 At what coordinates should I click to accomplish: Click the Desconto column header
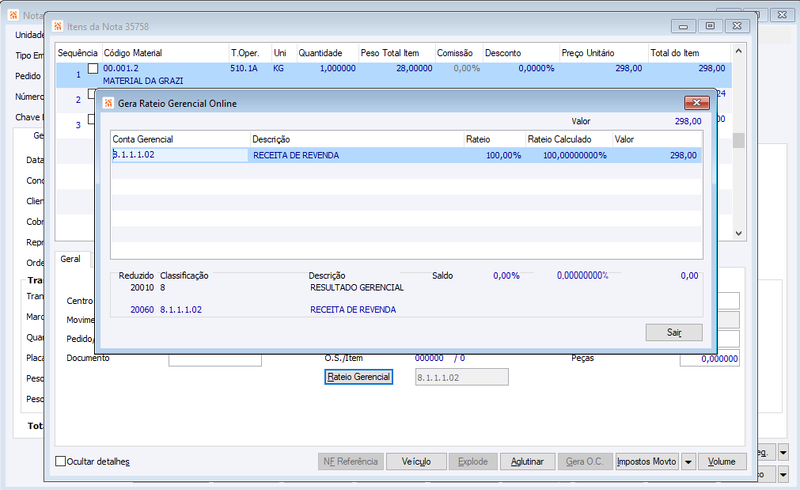pos(521,53)
